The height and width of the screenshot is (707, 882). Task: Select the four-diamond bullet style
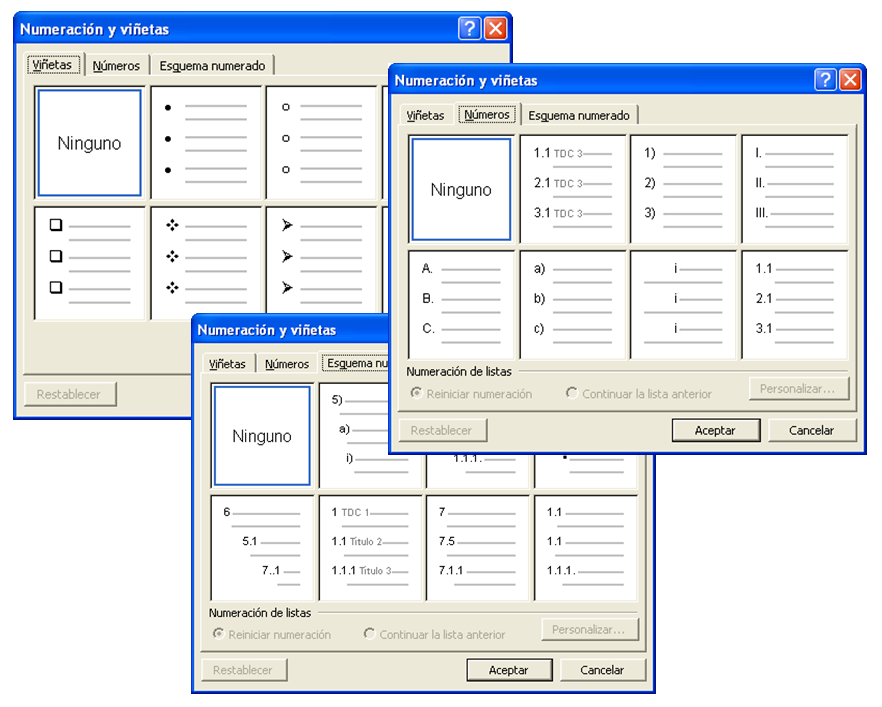pos(207,257)
